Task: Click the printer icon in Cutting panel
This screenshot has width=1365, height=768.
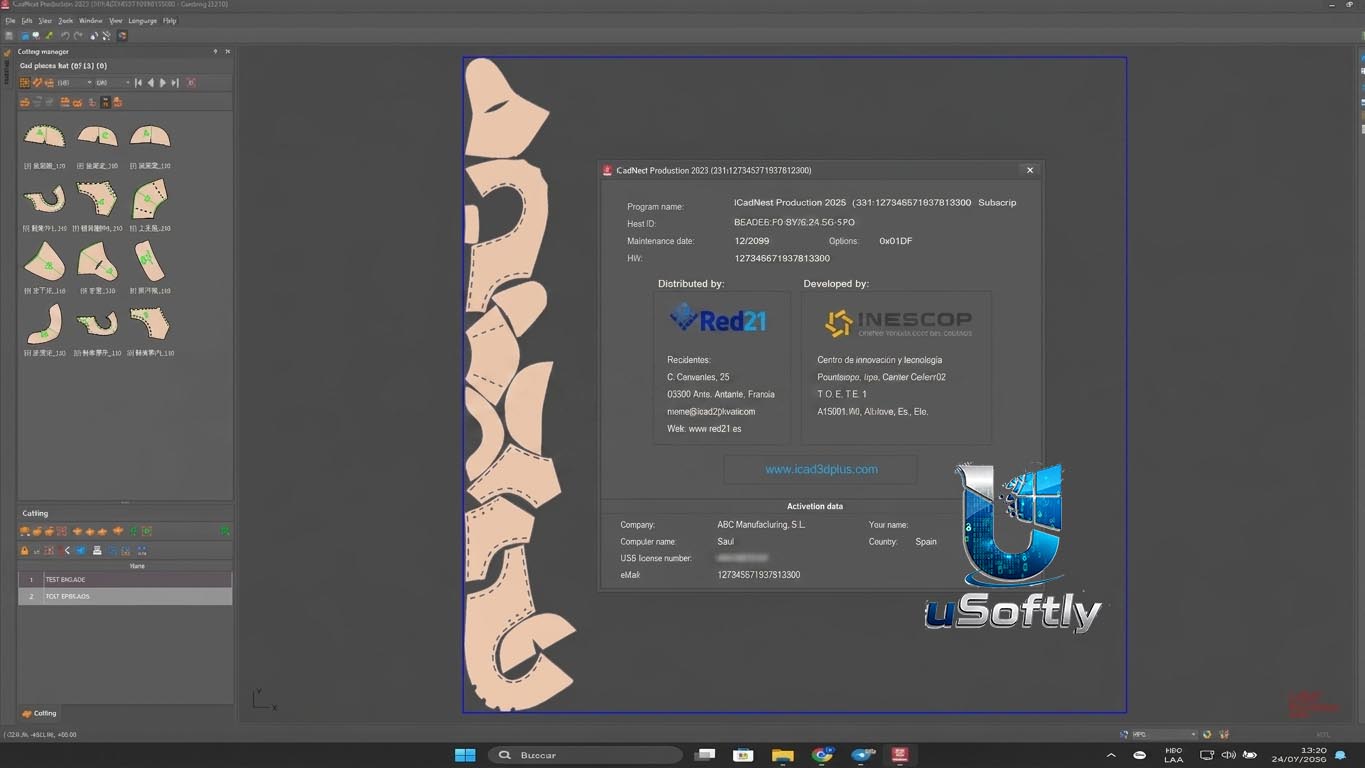Action: coord(97,551)
